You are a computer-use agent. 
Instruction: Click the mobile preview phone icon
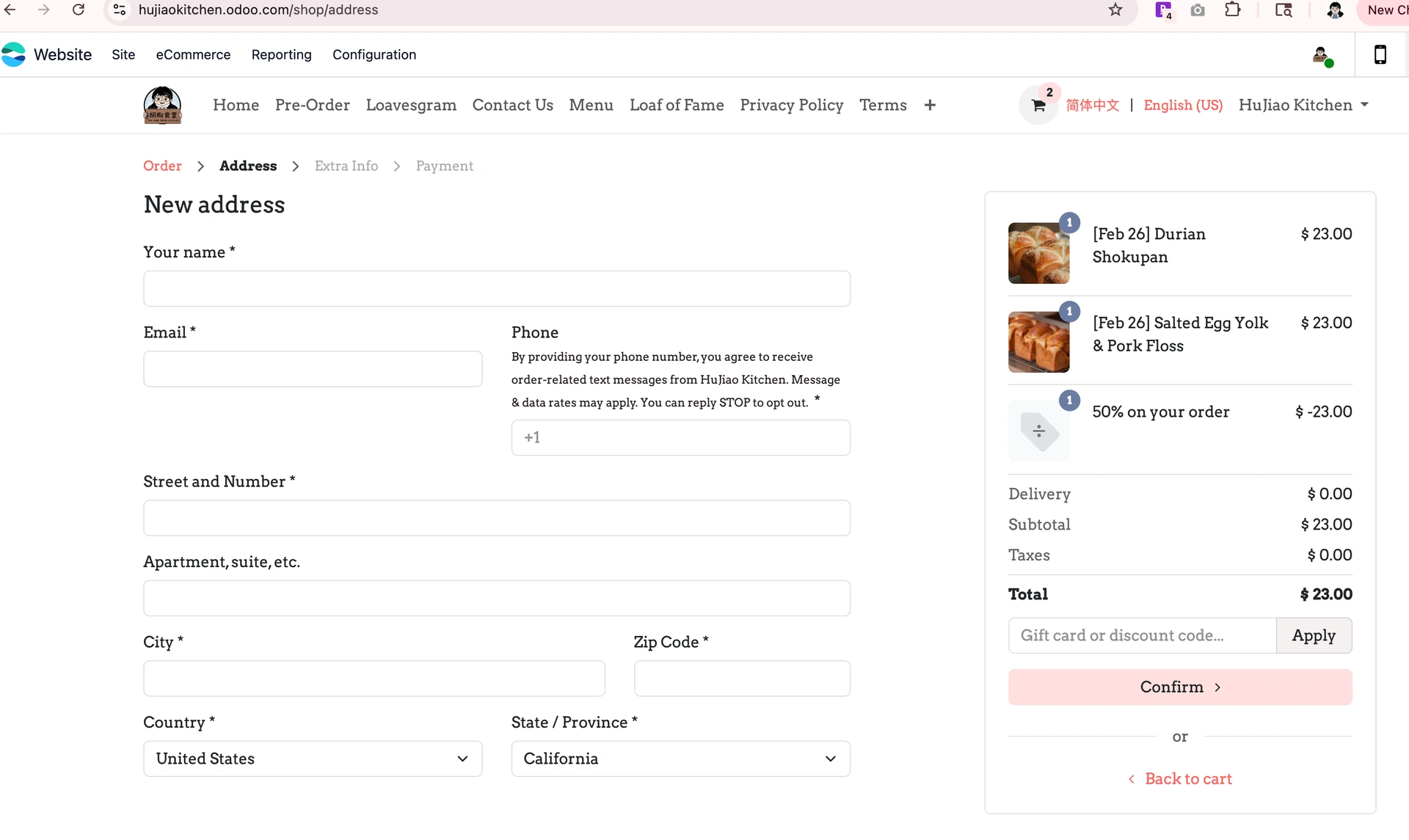1380,55
